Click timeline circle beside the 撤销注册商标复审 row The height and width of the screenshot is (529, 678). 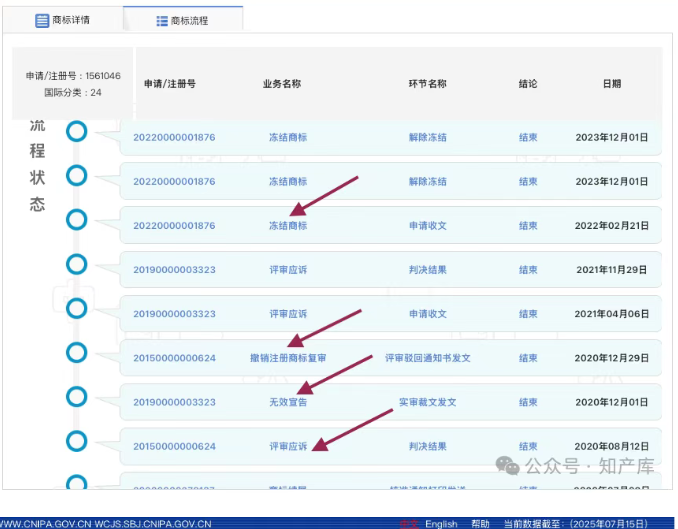77,352
